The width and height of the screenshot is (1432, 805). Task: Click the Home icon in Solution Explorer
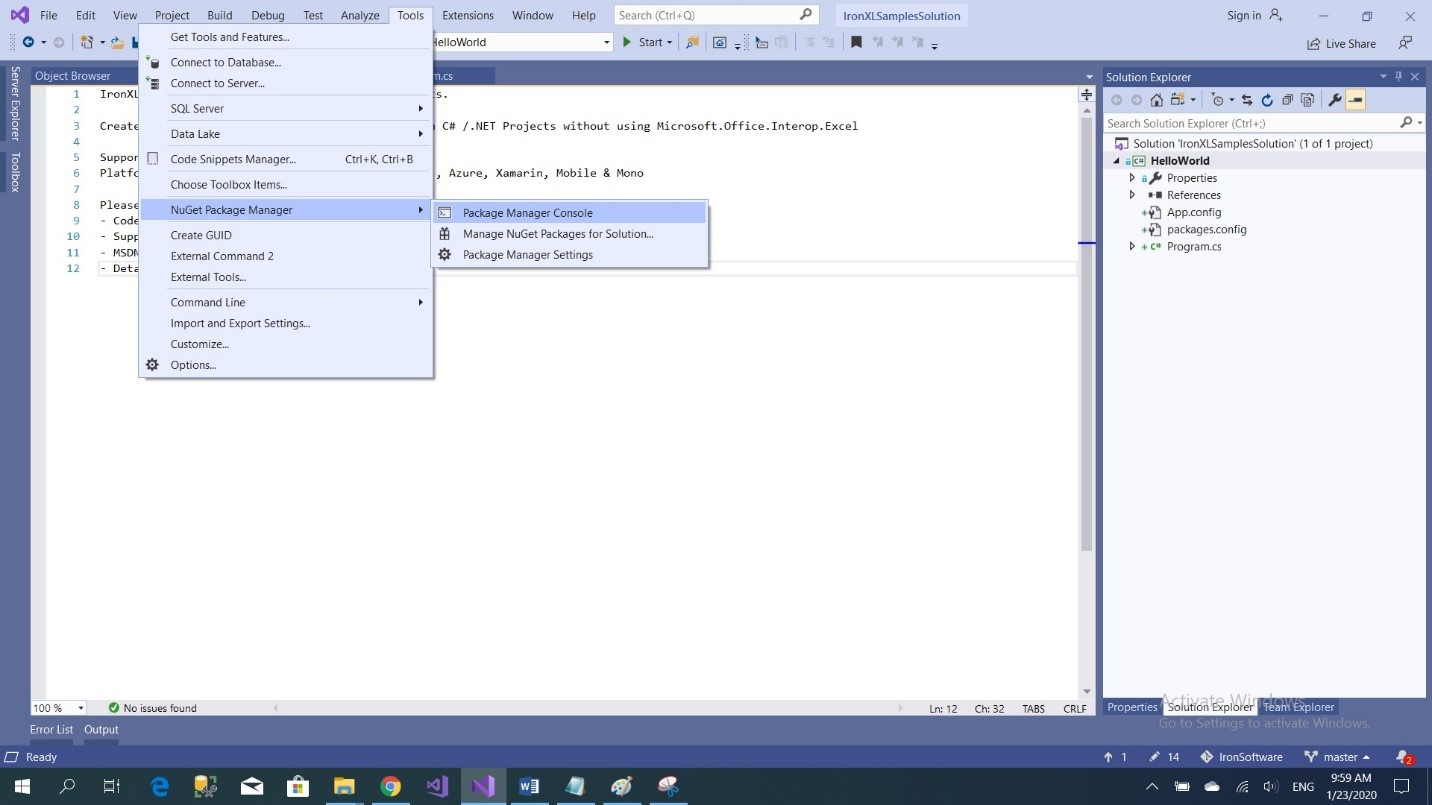tap(1157, 100)
